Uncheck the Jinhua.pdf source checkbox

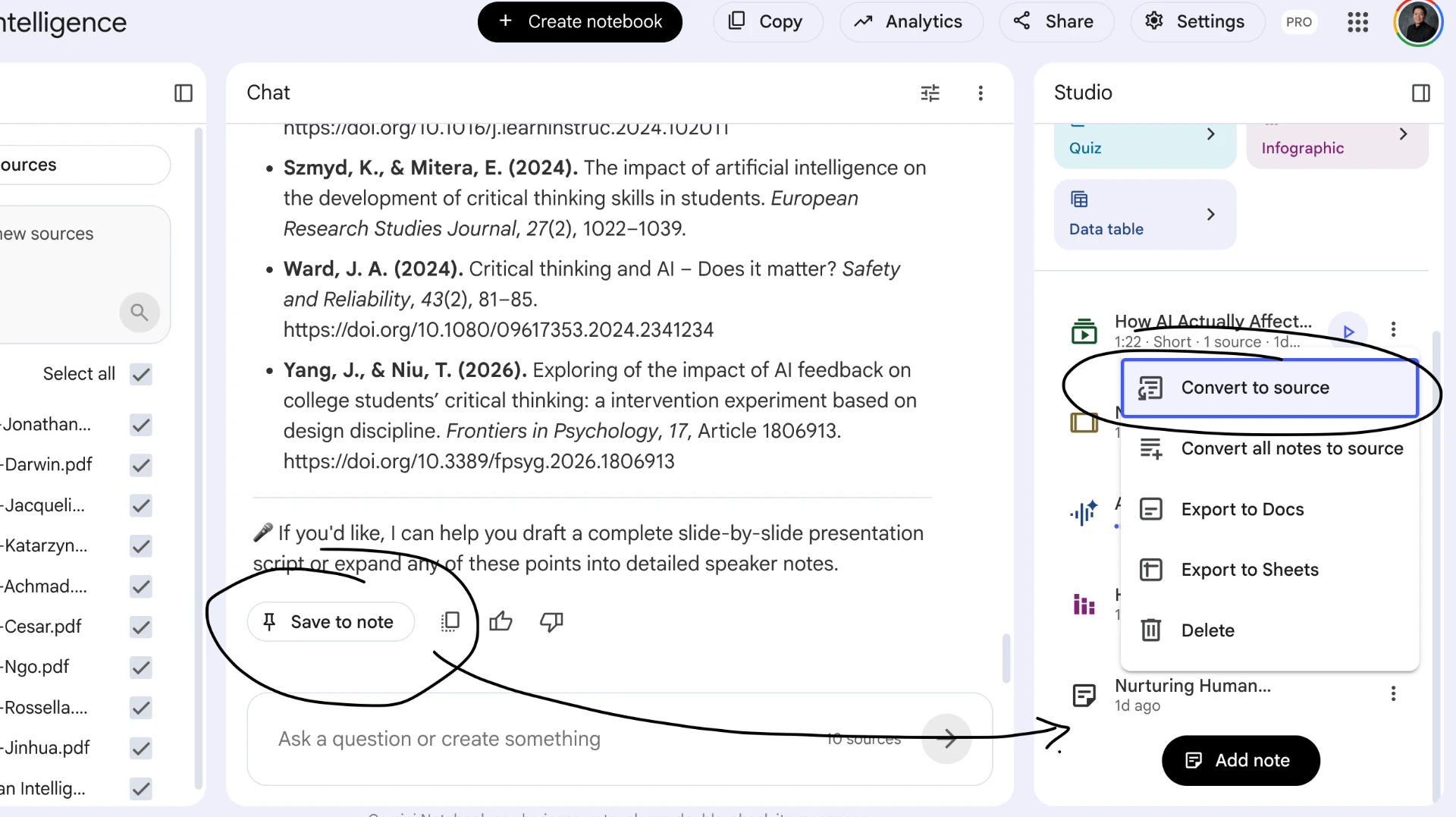tap(141, 749)
